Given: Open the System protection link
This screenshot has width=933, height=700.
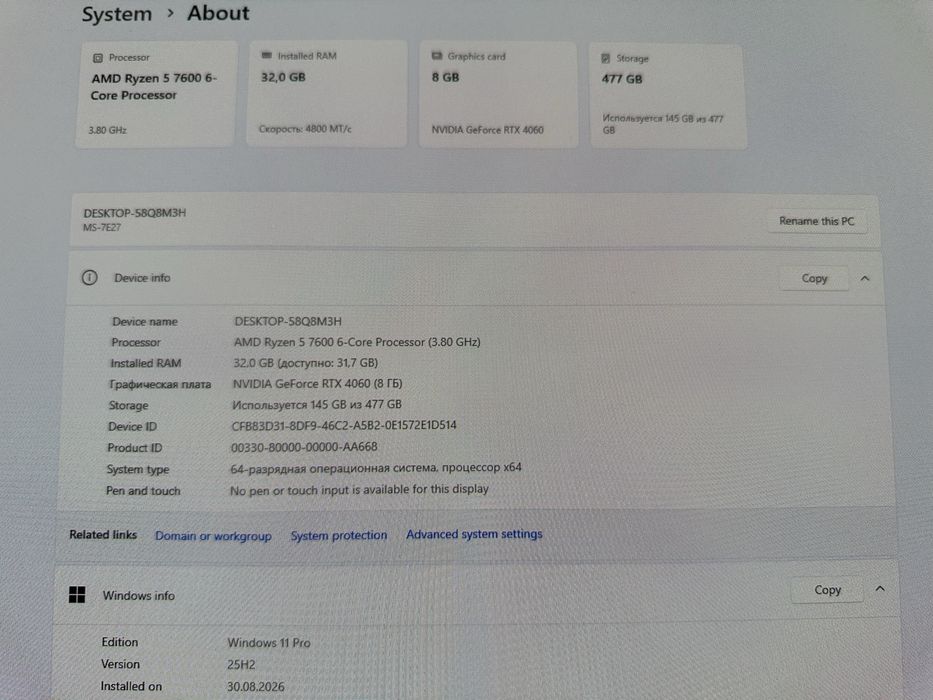Looking at the screenshot, I should tap(339, 535).
